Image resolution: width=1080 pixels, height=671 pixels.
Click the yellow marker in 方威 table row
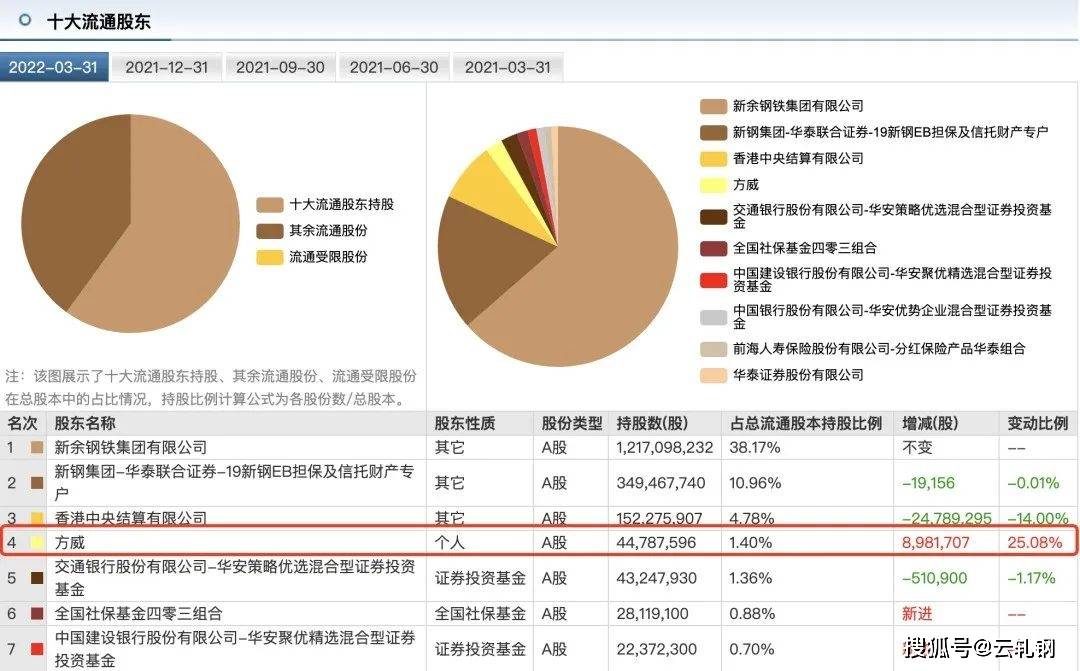point(37,543)
